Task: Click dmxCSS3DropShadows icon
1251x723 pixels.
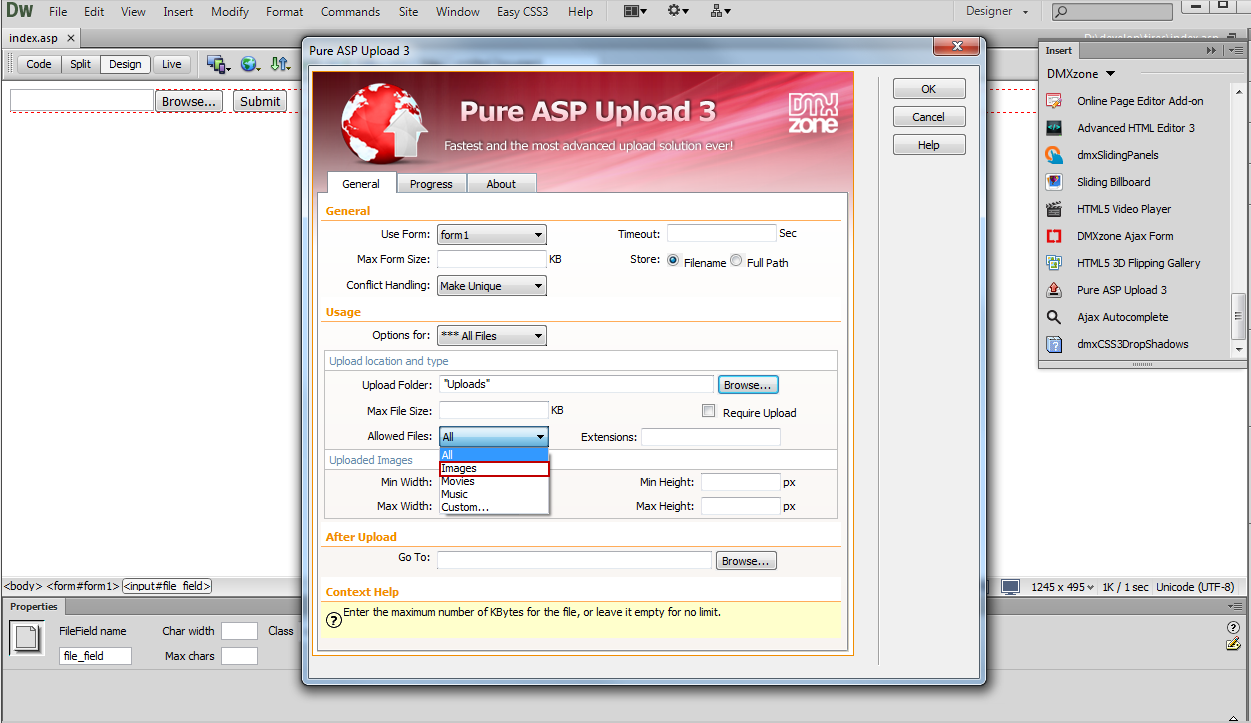Action: pyautogui.click(x=1054, y=344)
